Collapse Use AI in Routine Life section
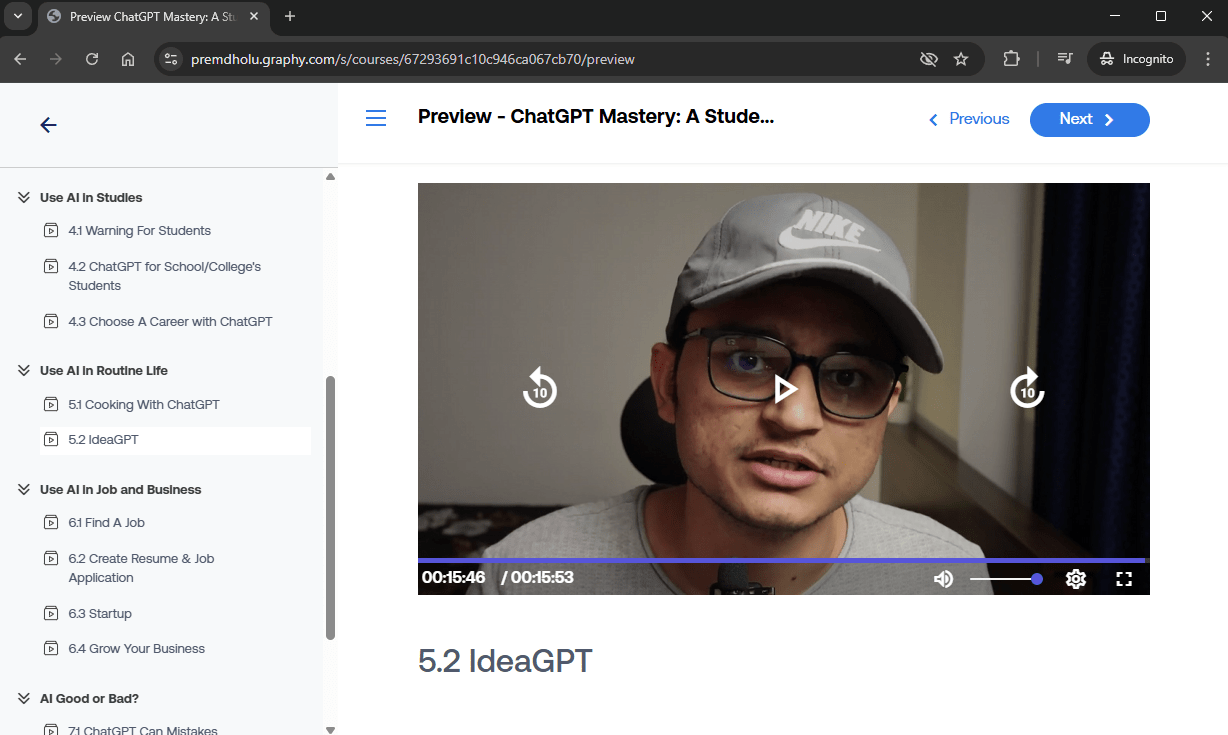Screen dimensions: 1228x735 pyautogui.click(x=24, y=371)
